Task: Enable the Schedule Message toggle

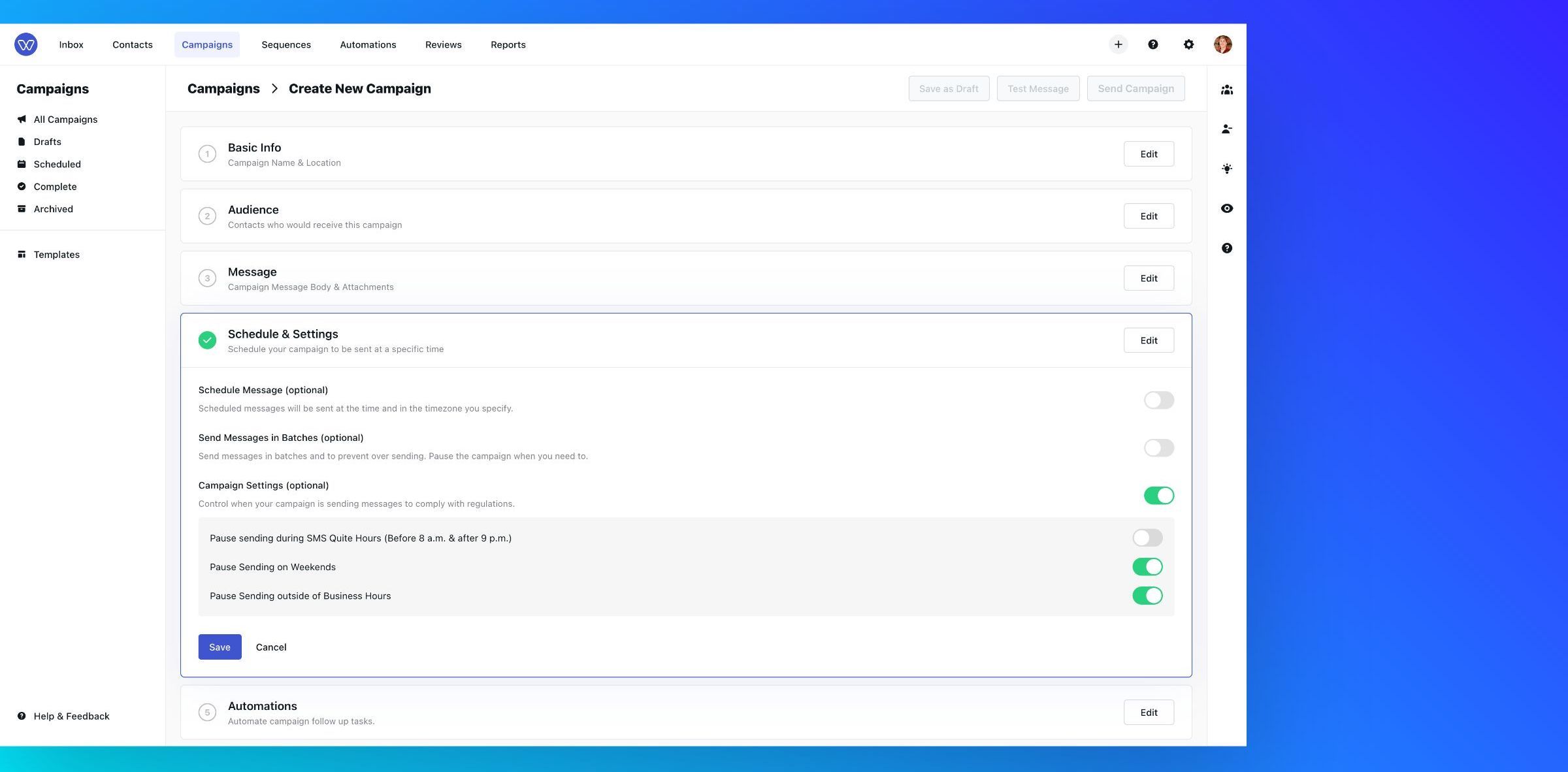Action: click(x=1158, y=400)
